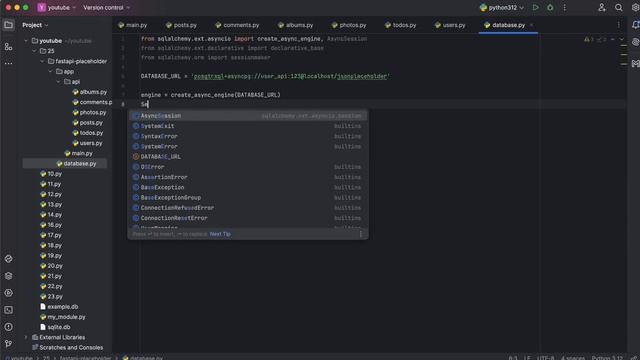Select AsyncSession completion suggestion
This screenshot has width=640, height=360.
tap(248, 116)
